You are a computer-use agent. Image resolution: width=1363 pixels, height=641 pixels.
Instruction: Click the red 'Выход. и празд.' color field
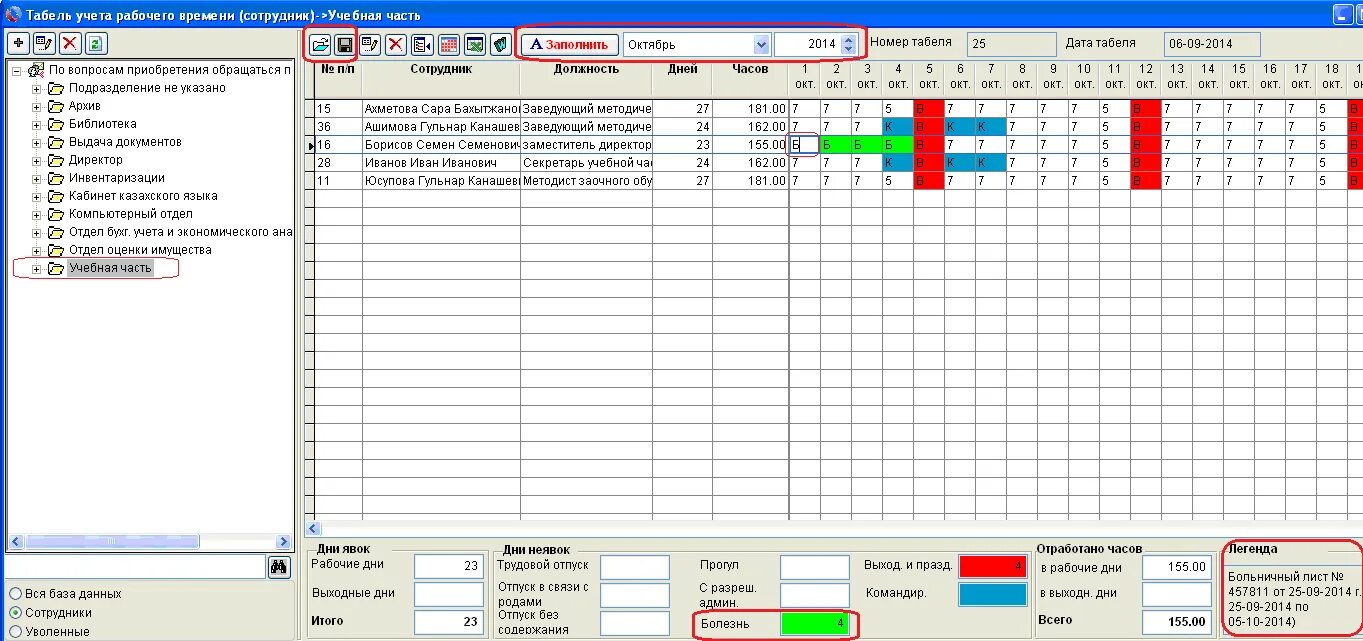coord(993,567)
